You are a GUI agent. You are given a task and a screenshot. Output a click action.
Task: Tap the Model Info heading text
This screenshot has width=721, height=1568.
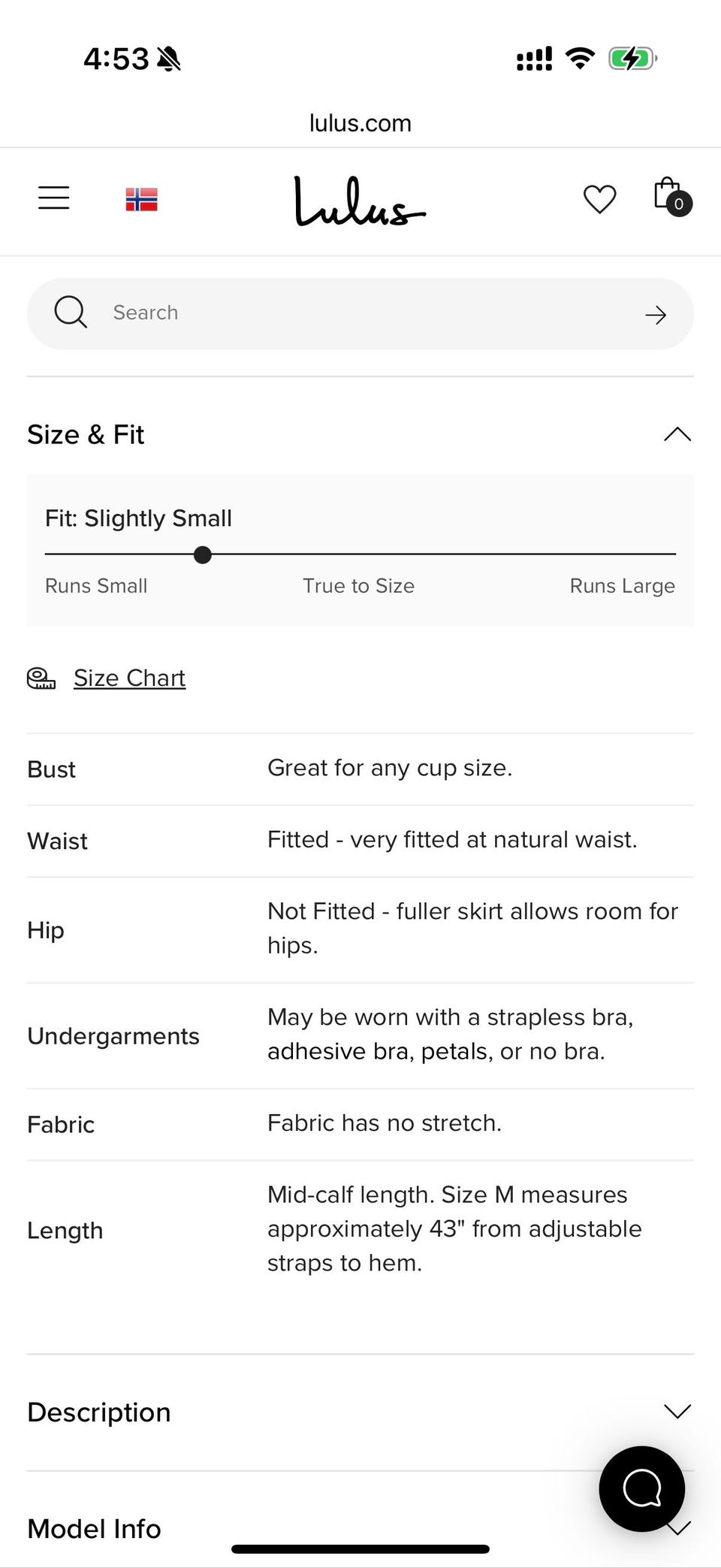94,1528
